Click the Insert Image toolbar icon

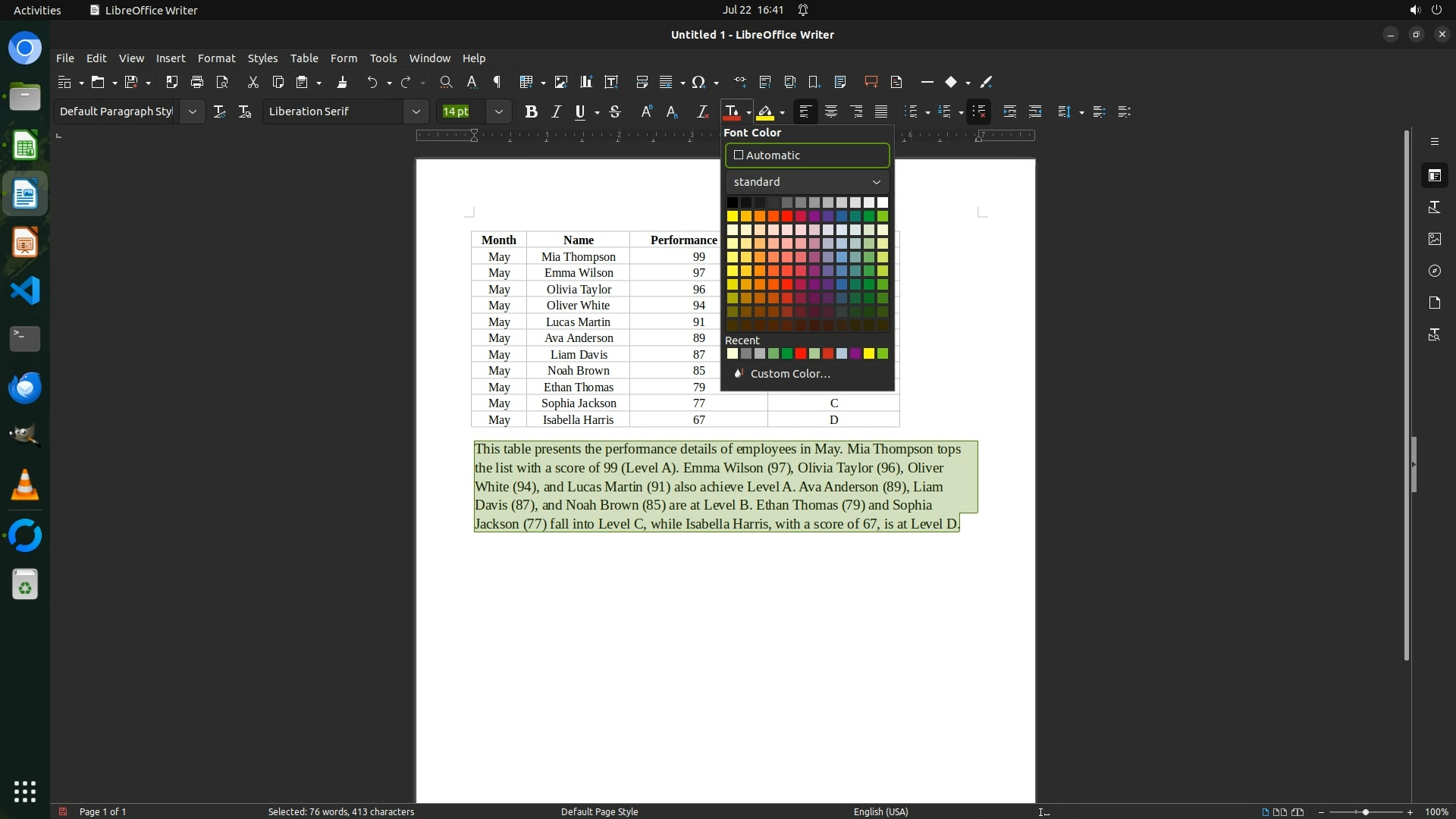[x=561, y=82]
